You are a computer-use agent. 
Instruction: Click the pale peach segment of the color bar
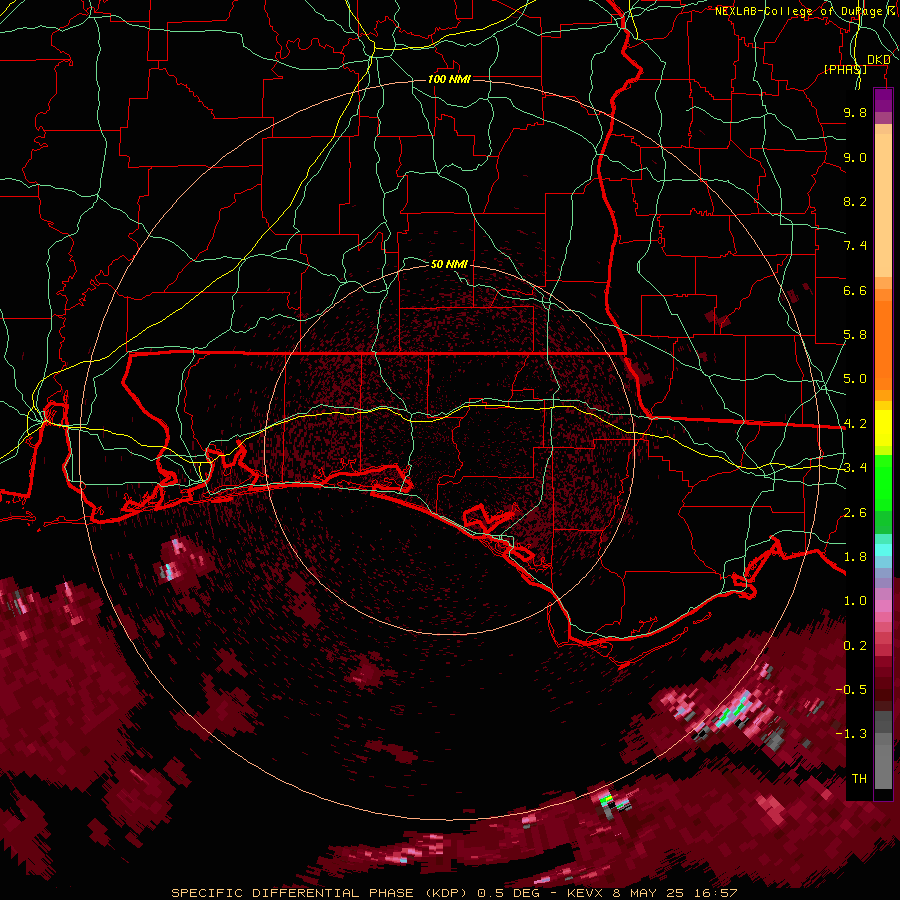(x=883, y=207)
